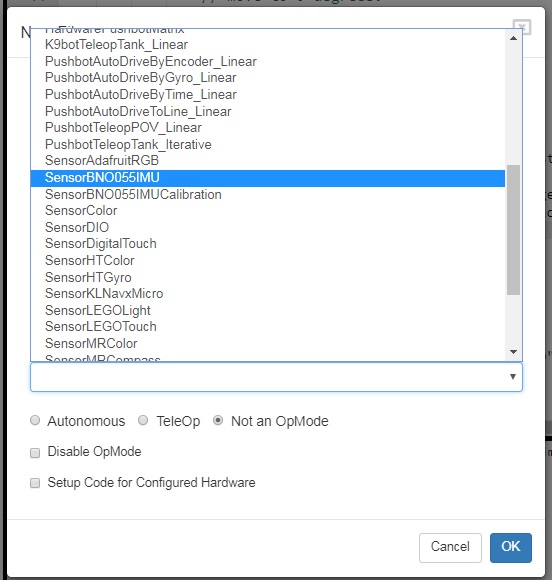This screenshot has height=580, width=552.
Task: Pick PushbotAutoDriveByEncoder_Linear sample
Action: pyautogui.click(x=268, y=61)
